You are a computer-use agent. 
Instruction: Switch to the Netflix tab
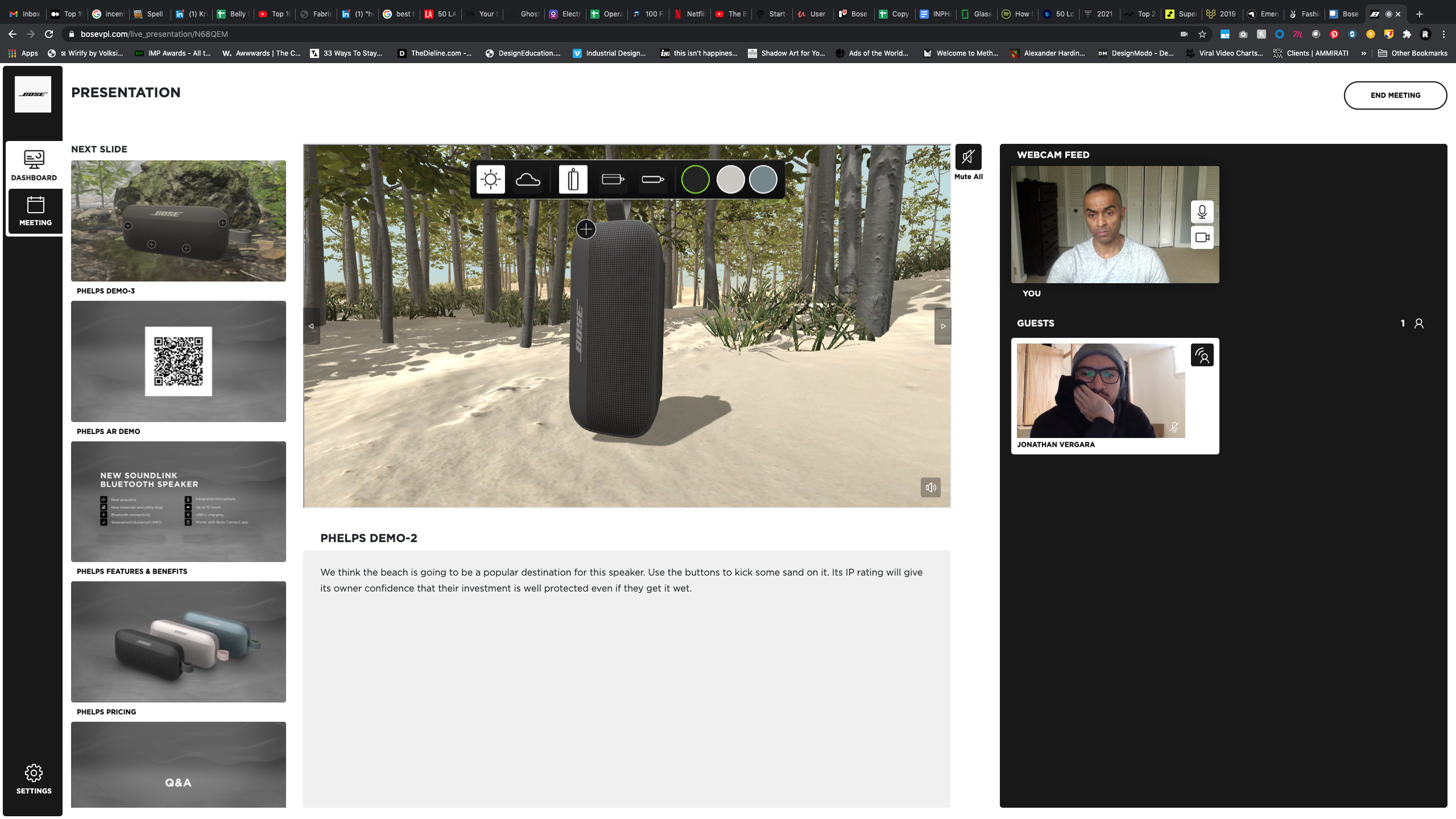690,14
